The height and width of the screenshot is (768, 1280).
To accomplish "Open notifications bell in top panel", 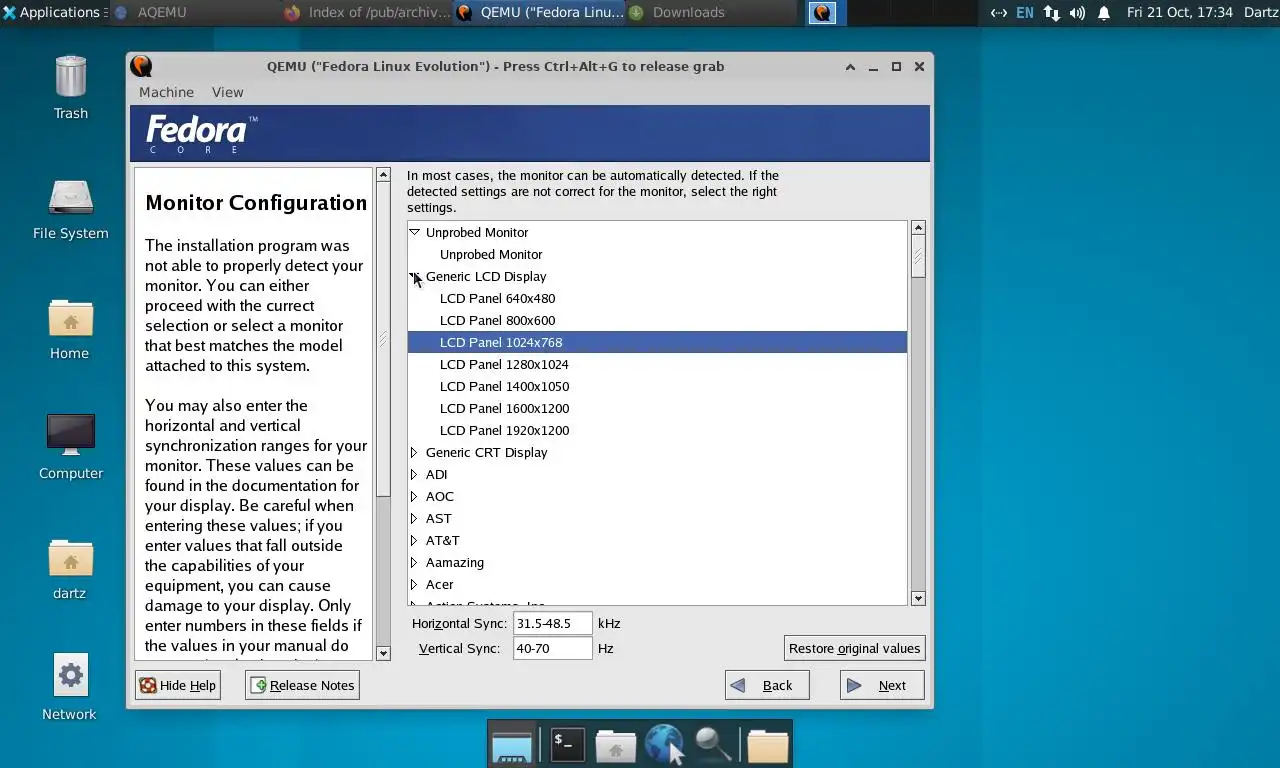I will coord(1104,13).
